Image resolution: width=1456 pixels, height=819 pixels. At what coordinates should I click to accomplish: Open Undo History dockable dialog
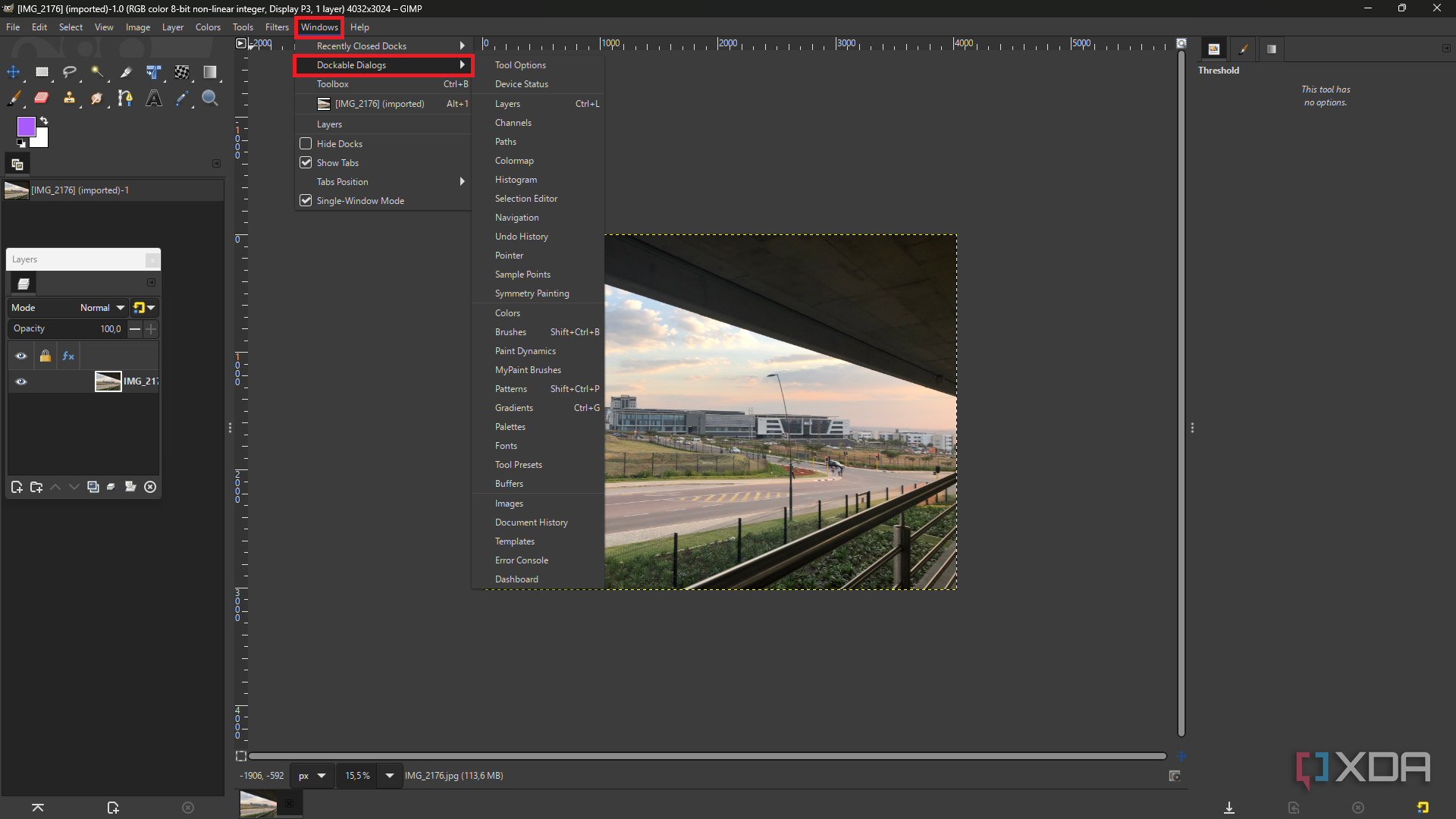pyautogui.click(x=522, y=237)
